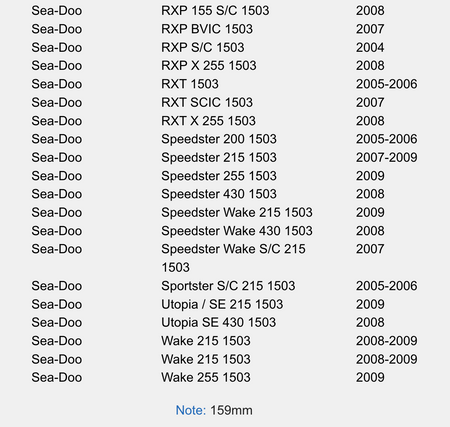This screenshot has width=450, height=427.
Task: Select RXP BVIC 1503 model entry
Action: [x=207, y=29]
